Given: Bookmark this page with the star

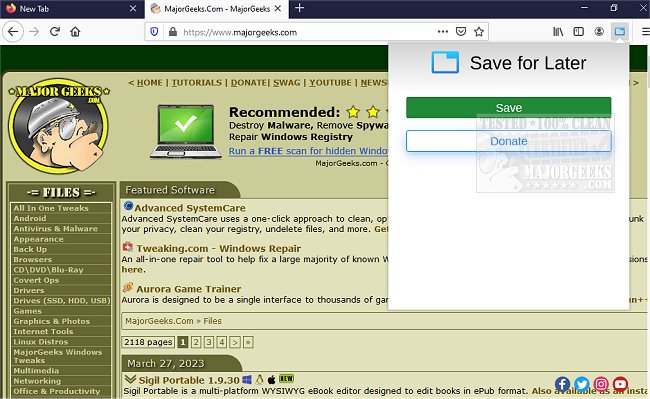Looking at the screenshot, I should coord(479,31).
